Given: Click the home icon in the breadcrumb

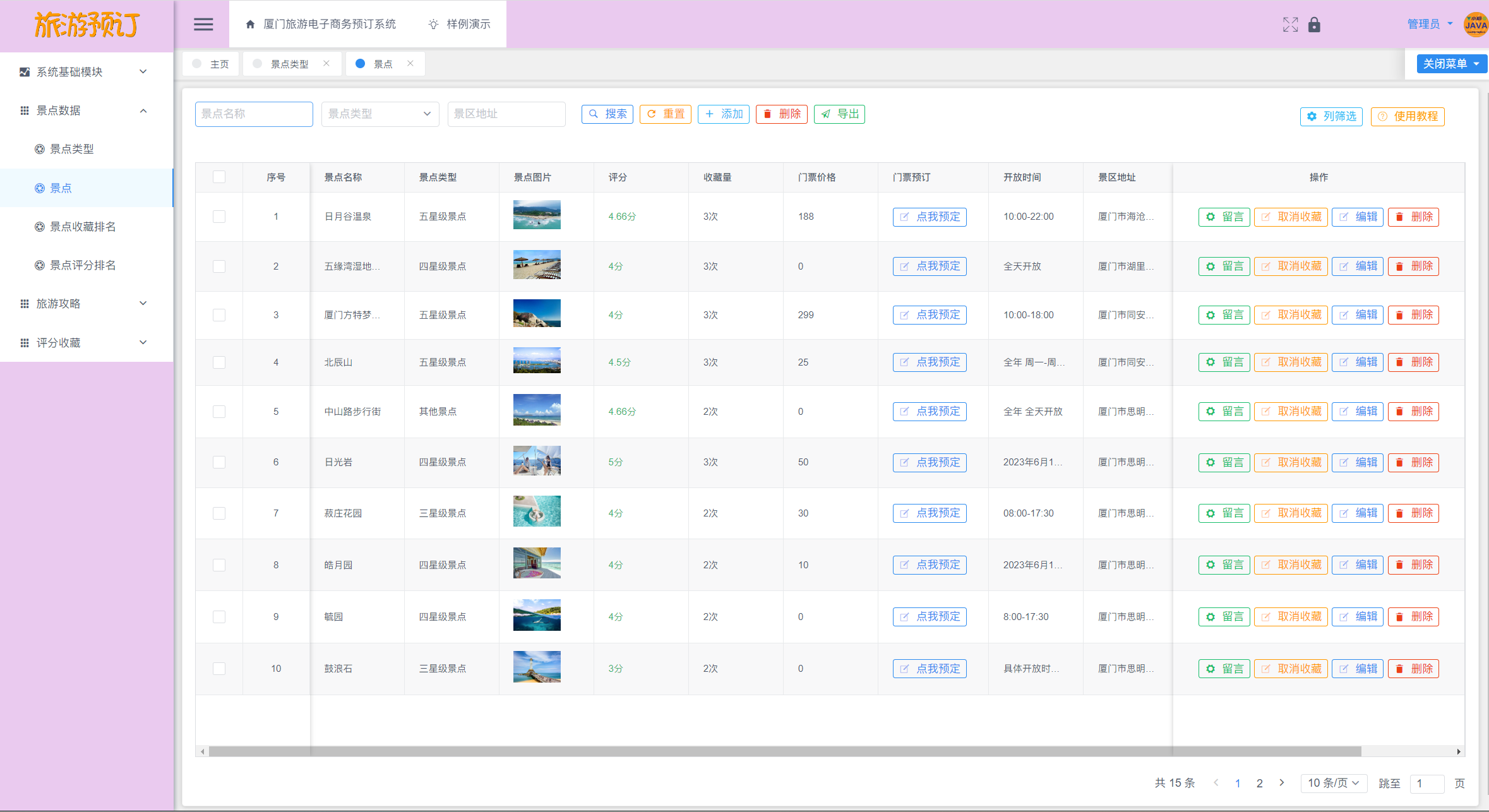Looking at the screenshot, I should tap(250, 24).
